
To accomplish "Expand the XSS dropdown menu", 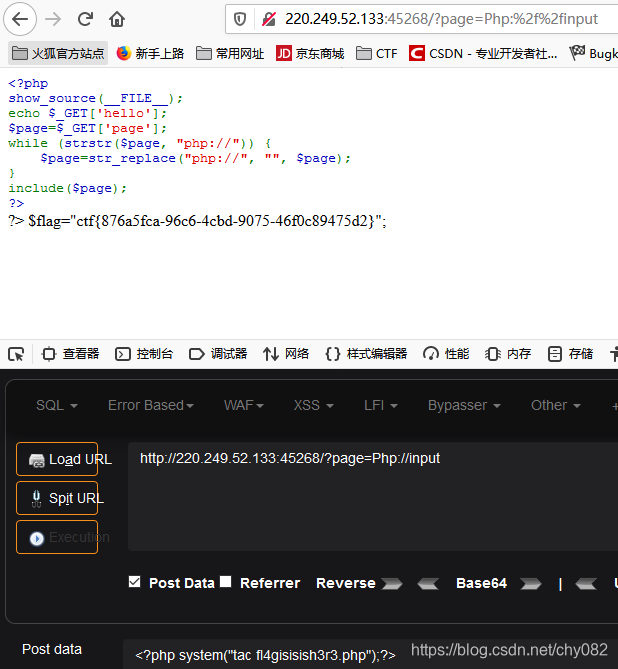I will click(314, 405).
